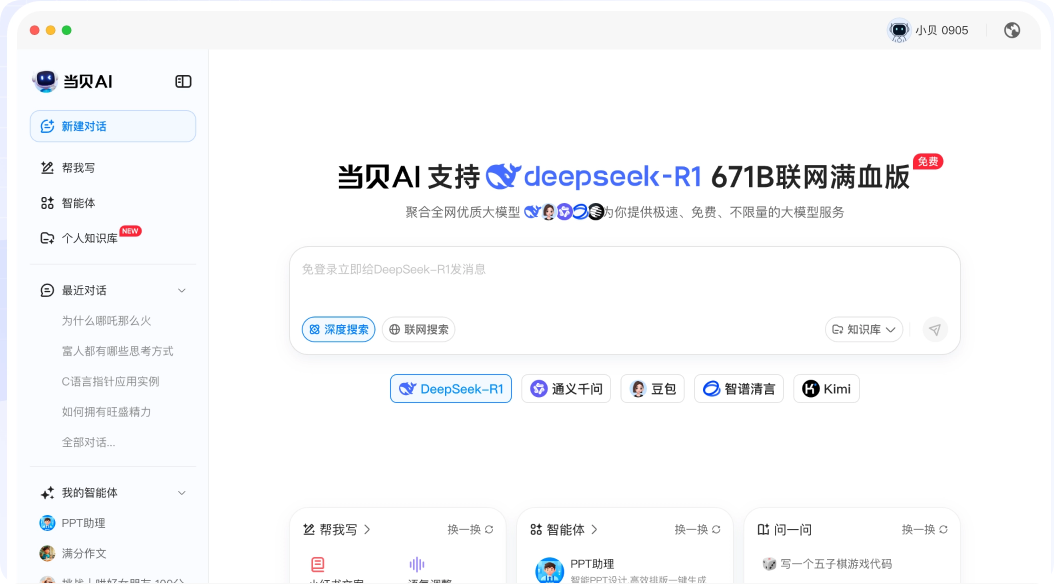Select the 智谱清言 model
Viewport: 1054px width, 584px height.
coord(739,388)
